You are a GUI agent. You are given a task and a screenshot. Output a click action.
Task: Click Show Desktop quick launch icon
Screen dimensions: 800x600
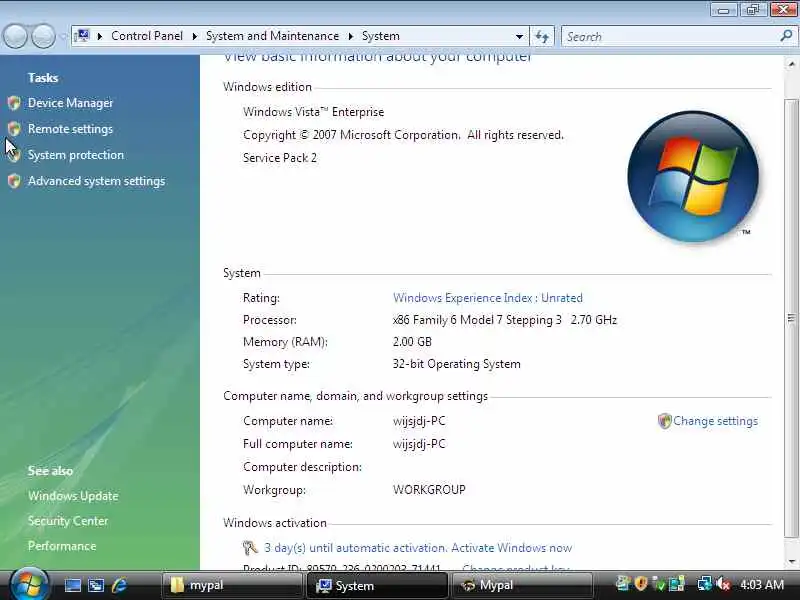coord(72,585)
